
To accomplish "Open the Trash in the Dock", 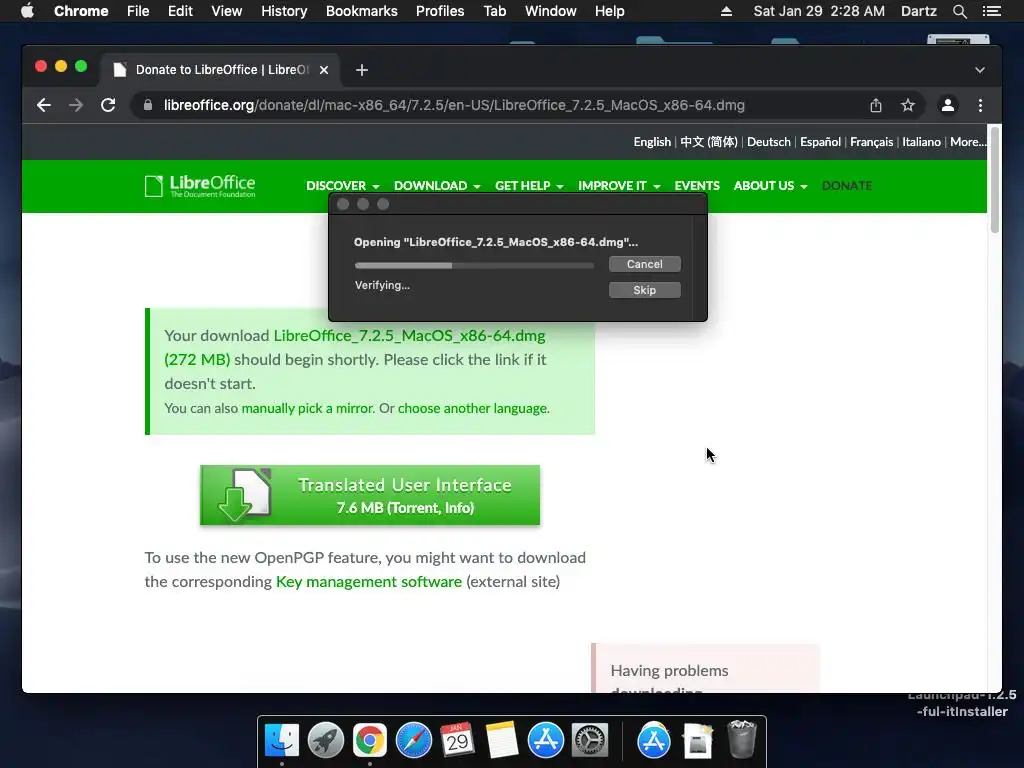I will (741, 739).
